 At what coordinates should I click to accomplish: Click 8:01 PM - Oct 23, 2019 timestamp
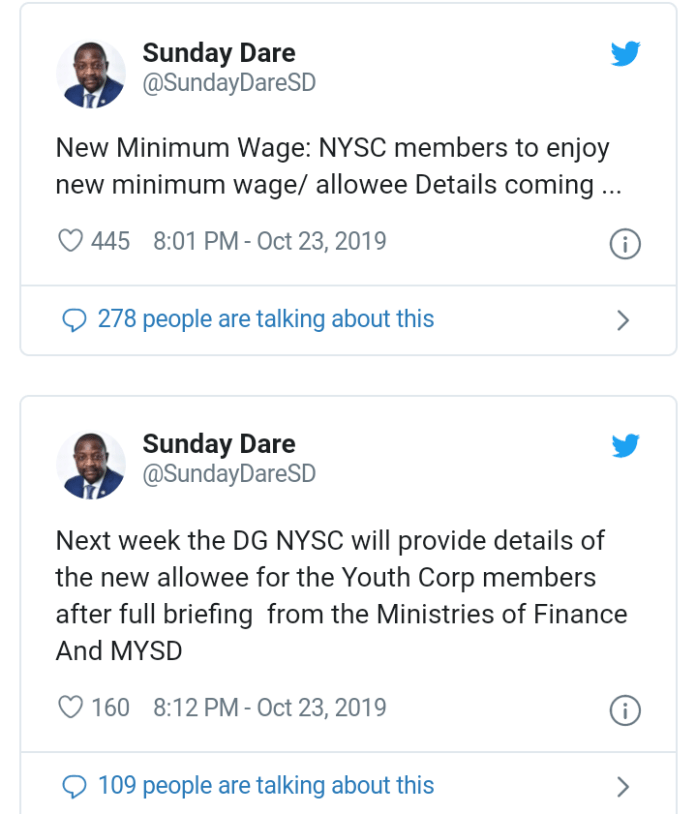(x=269, y=241)
